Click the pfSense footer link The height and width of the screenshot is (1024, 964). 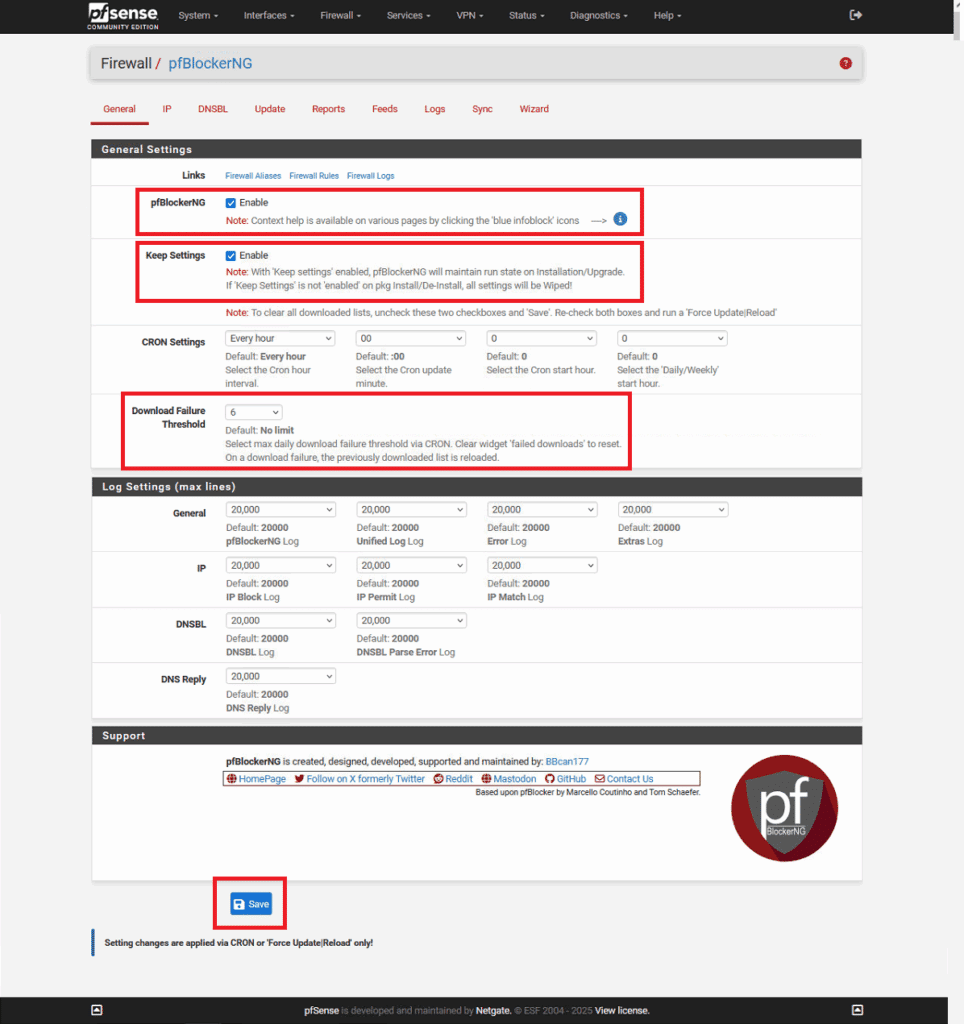coord(321,1010)
